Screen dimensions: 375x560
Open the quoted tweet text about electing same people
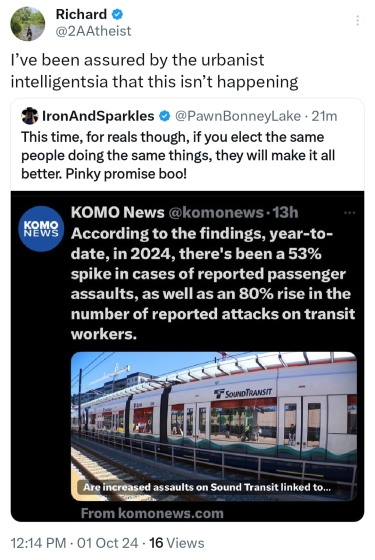pyautogui.click(x=178, y=155)
